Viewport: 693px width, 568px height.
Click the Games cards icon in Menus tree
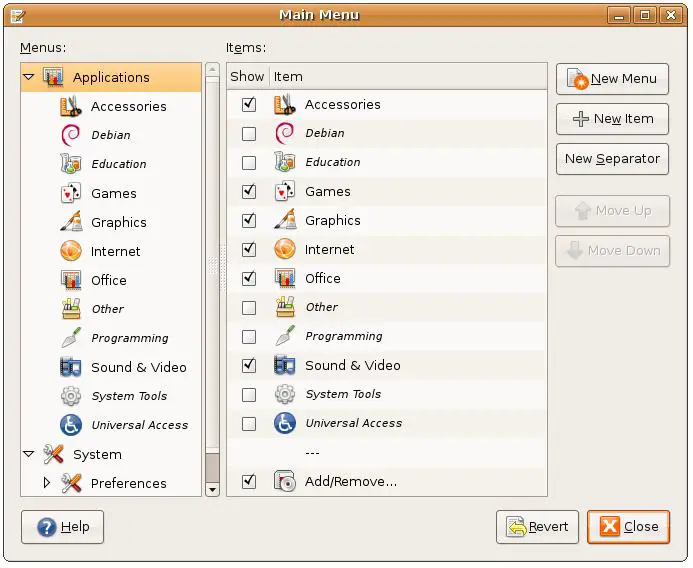pyautogui.click(x=71, y=193)
